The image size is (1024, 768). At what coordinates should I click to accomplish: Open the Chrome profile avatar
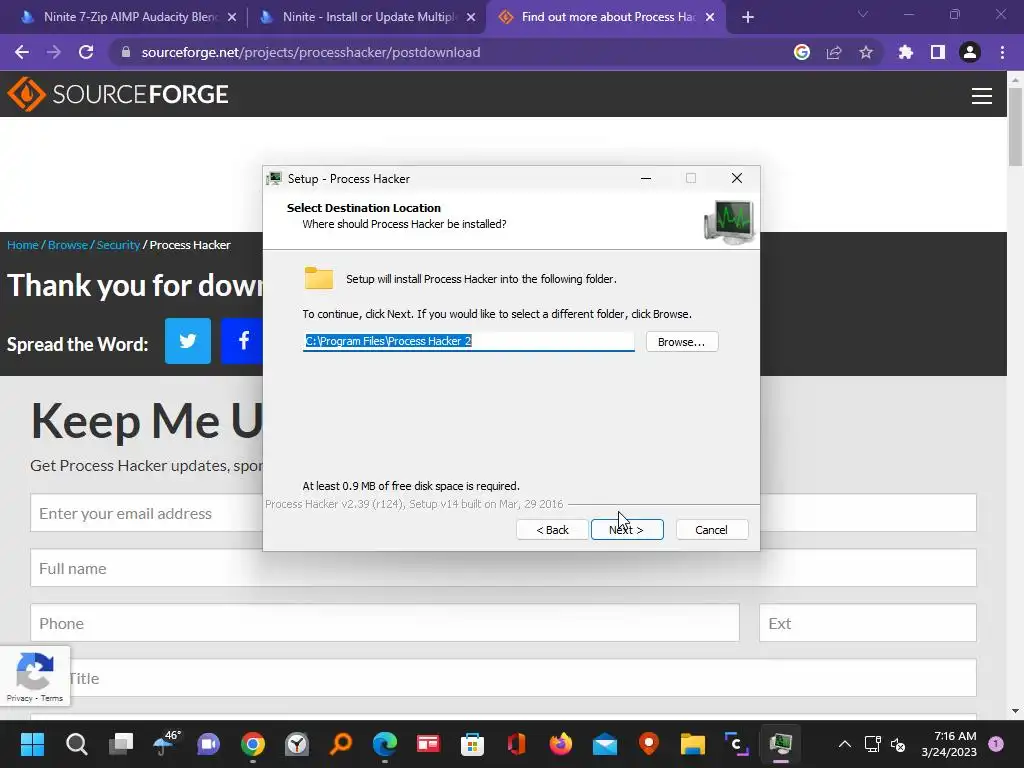[970, 52]
